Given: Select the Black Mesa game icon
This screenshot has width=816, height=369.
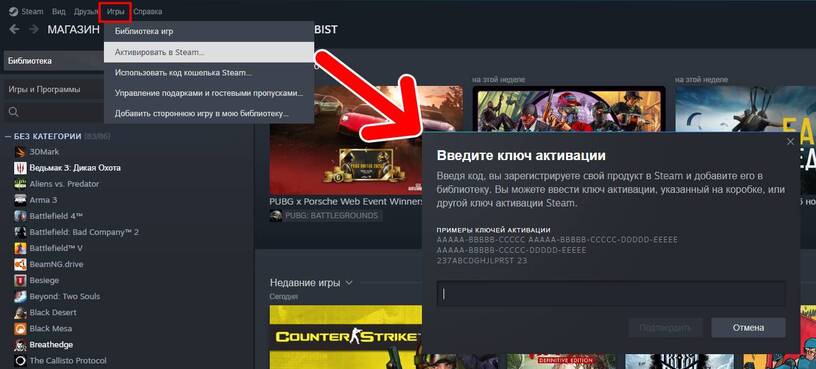Looking at the screenshot, I should coord(20,329).
